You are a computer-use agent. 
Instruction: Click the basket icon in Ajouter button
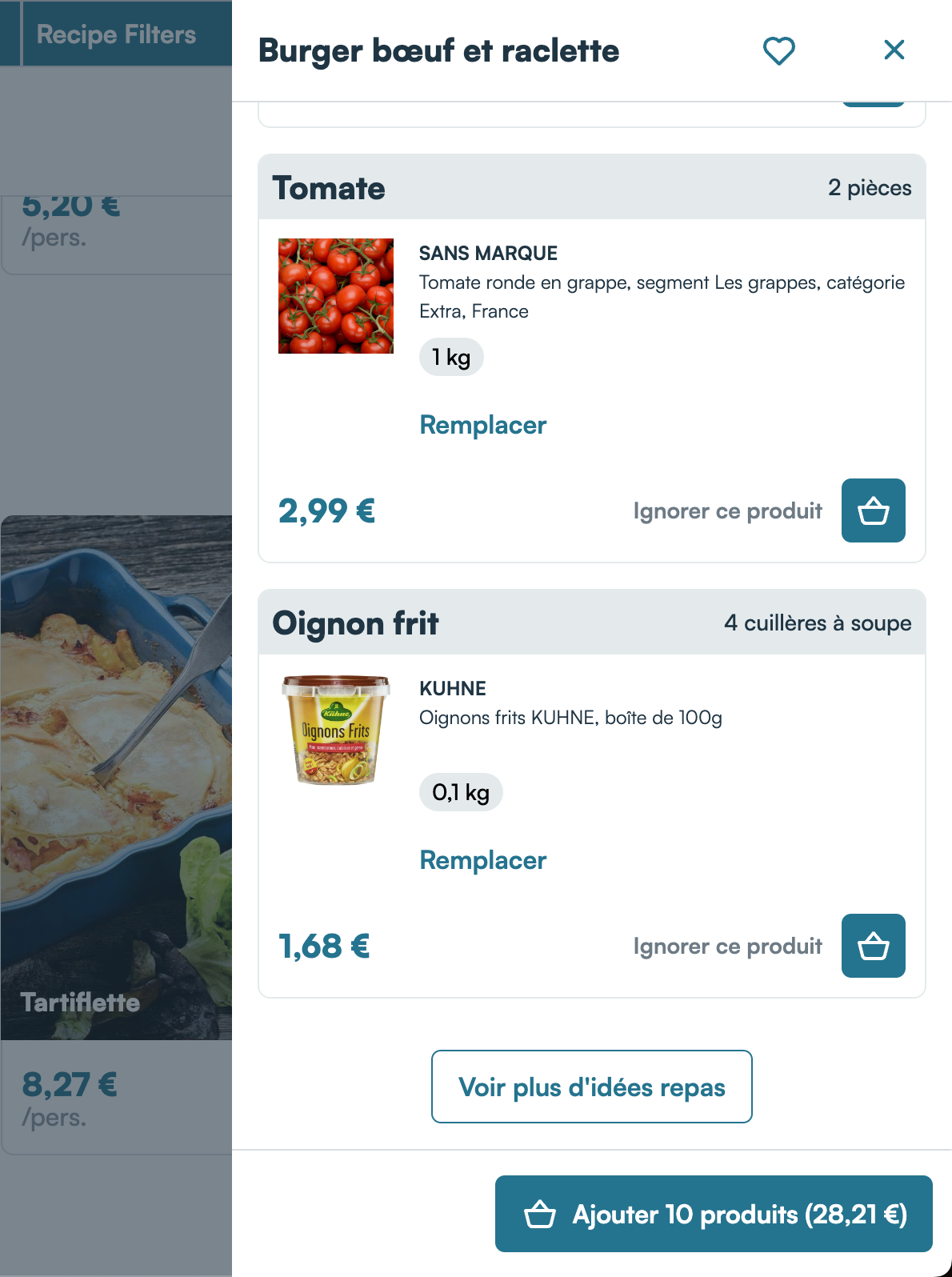[540, 1214]
